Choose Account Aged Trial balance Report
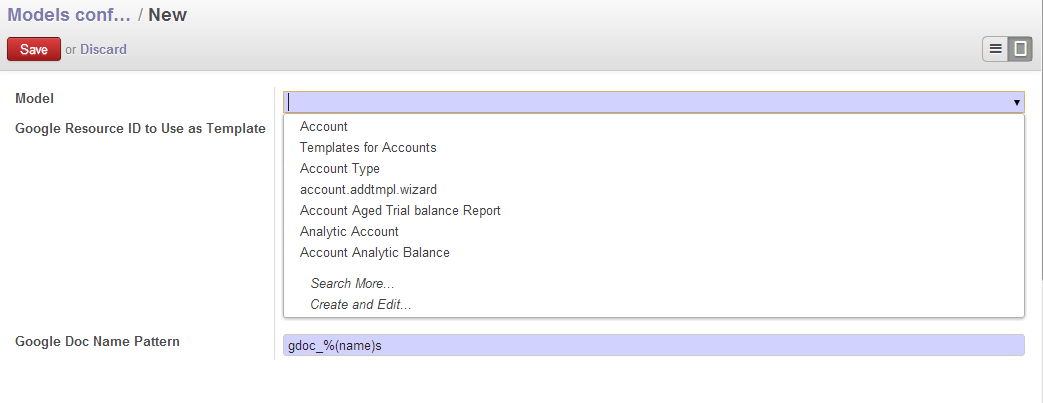The height and width of the screenshot is (403, 1043). (x=400, y=211)
